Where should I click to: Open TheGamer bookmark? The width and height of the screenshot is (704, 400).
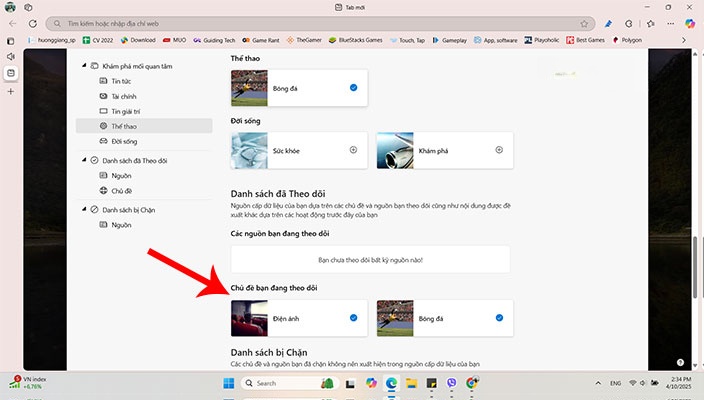coord(304,40)
